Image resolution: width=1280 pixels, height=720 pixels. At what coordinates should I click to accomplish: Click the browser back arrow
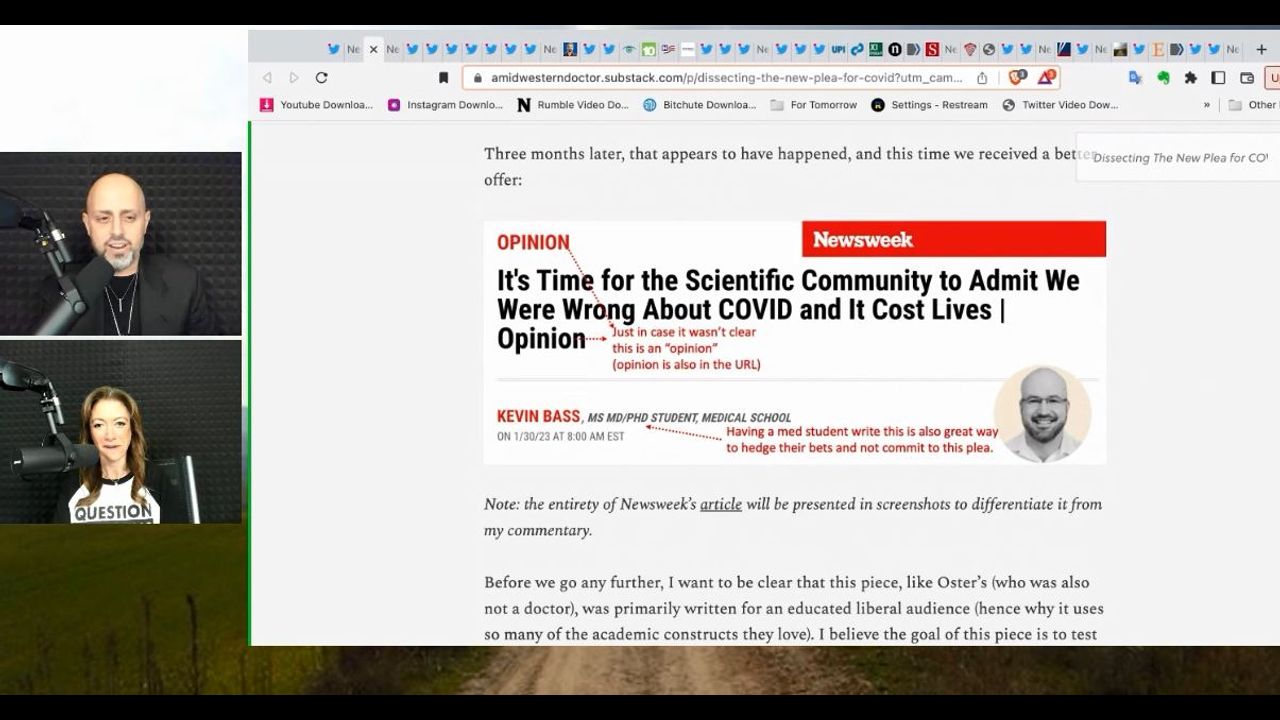point(267,78)
